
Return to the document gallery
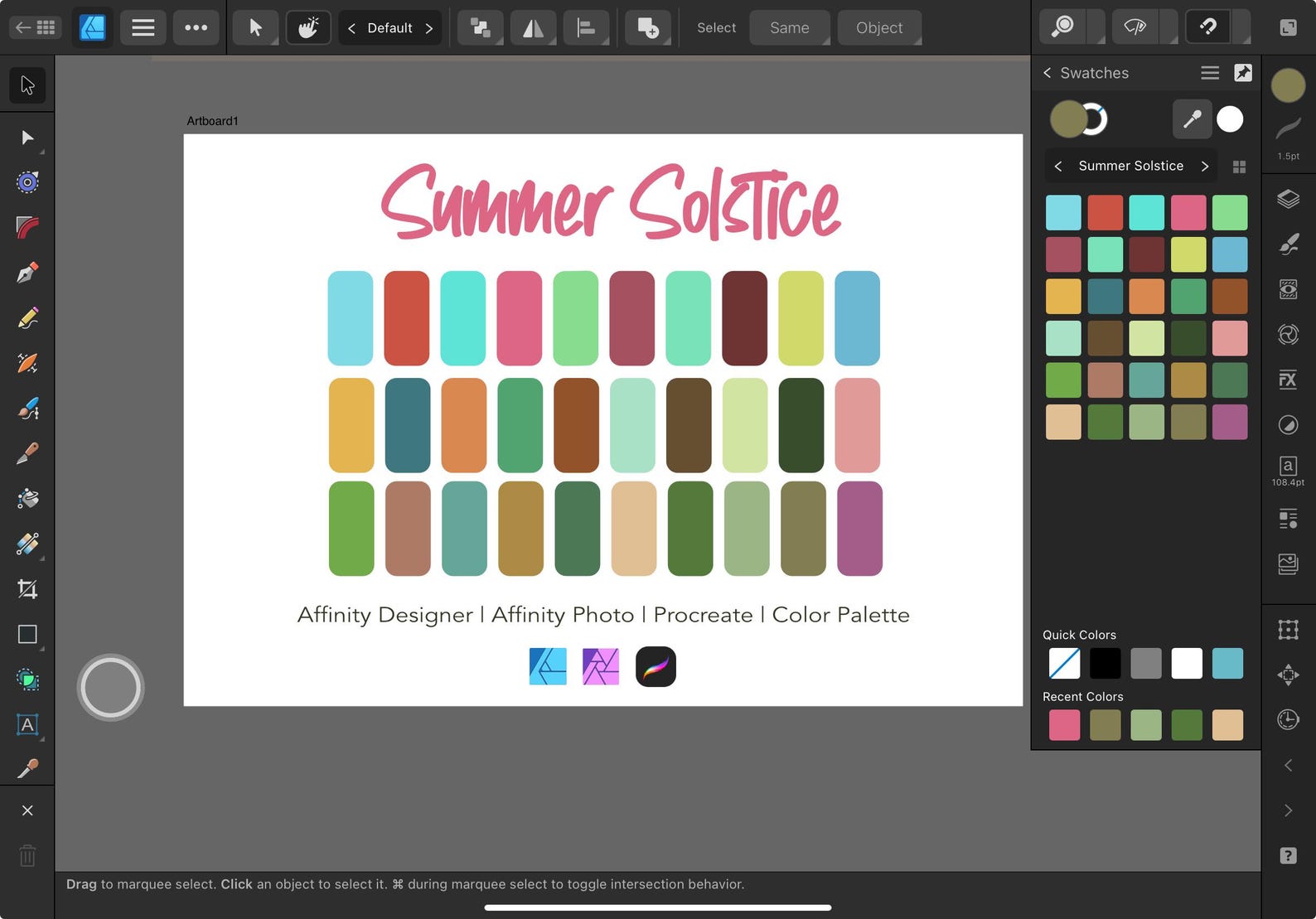click(x=34, y=27)
